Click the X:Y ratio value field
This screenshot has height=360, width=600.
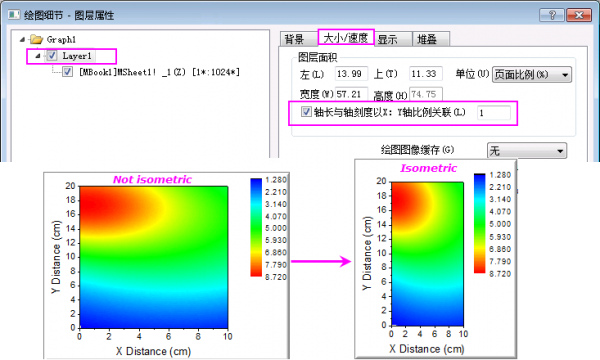tap(494, 113)
